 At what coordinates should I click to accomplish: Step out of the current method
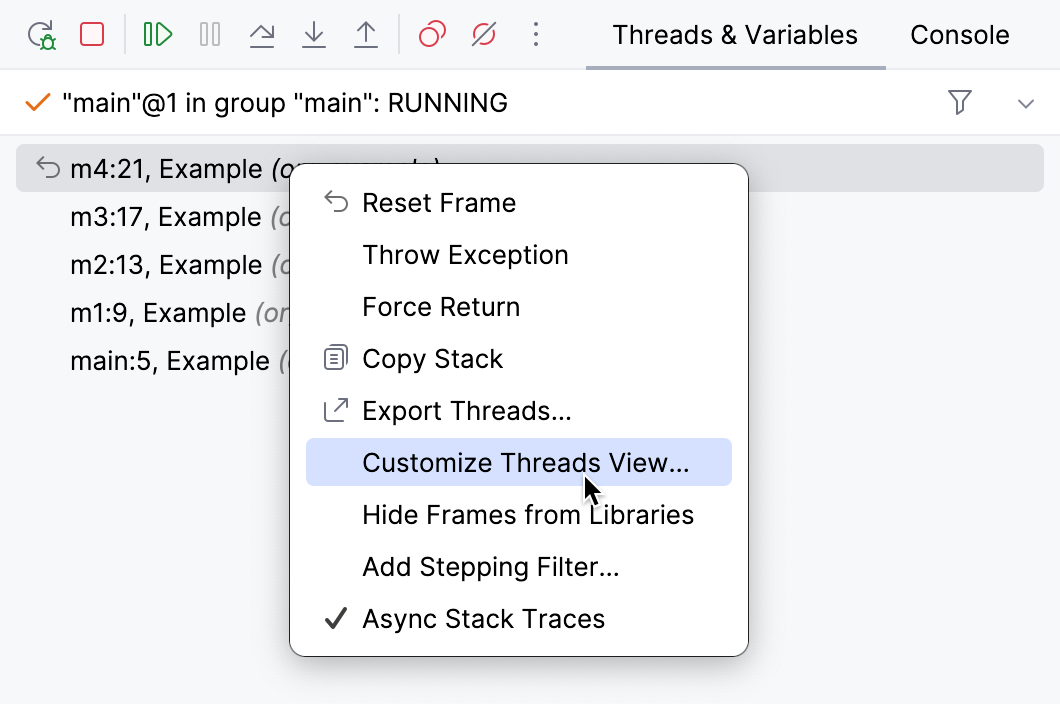tap(366, 34)
